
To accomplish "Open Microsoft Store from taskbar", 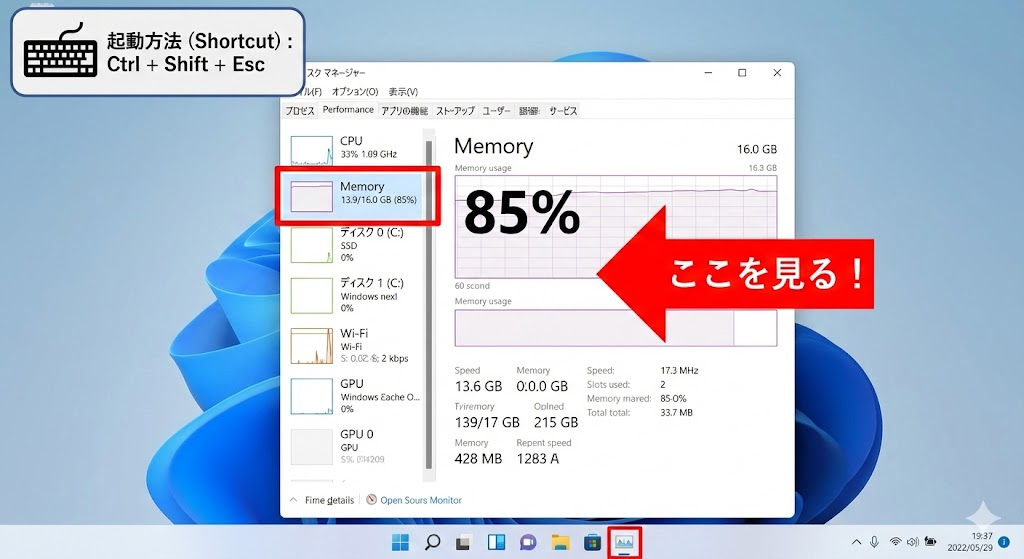I will click(x=592, y=542).
